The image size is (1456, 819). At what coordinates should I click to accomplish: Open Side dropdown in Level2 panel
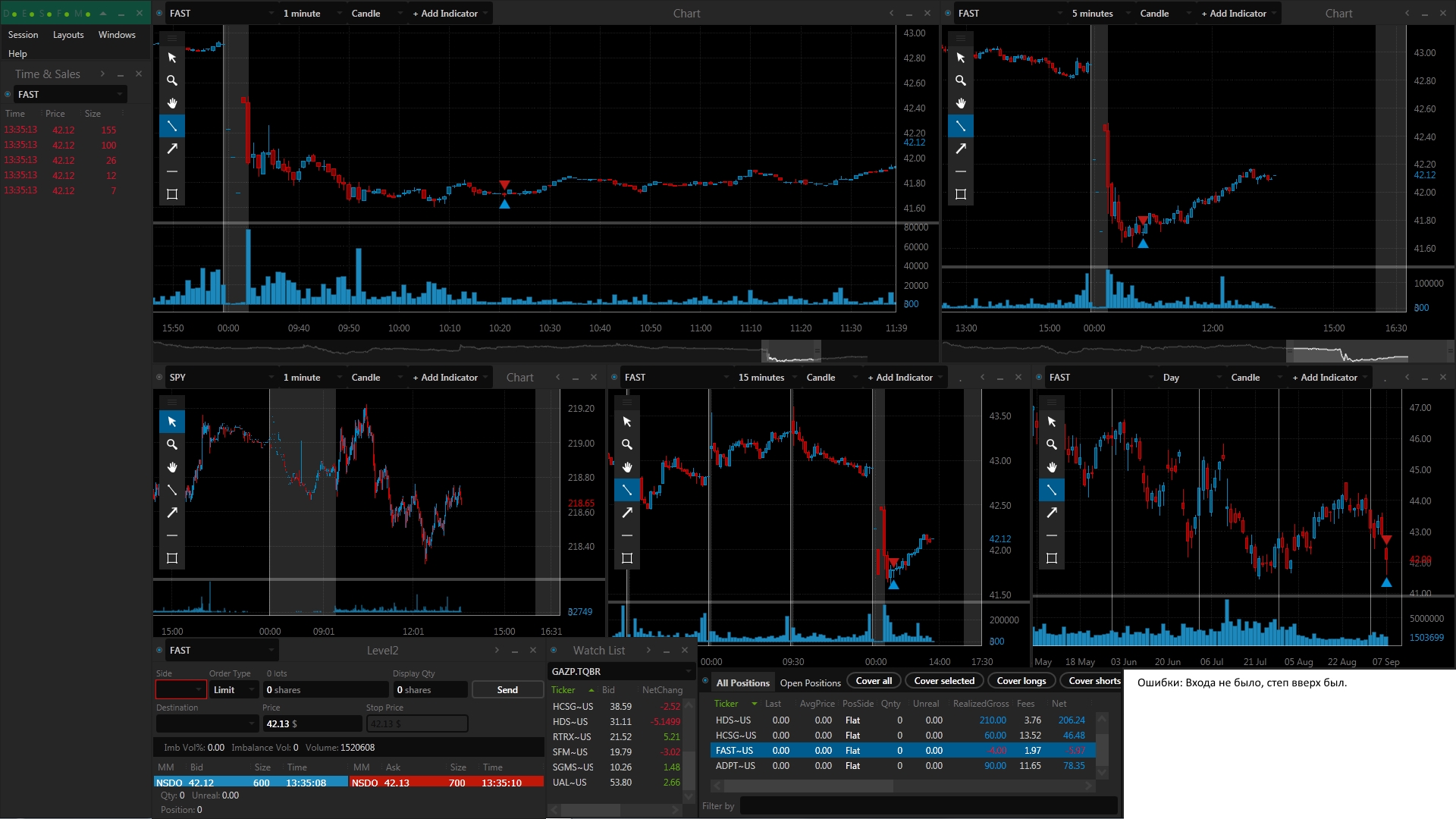click(181, 690)
